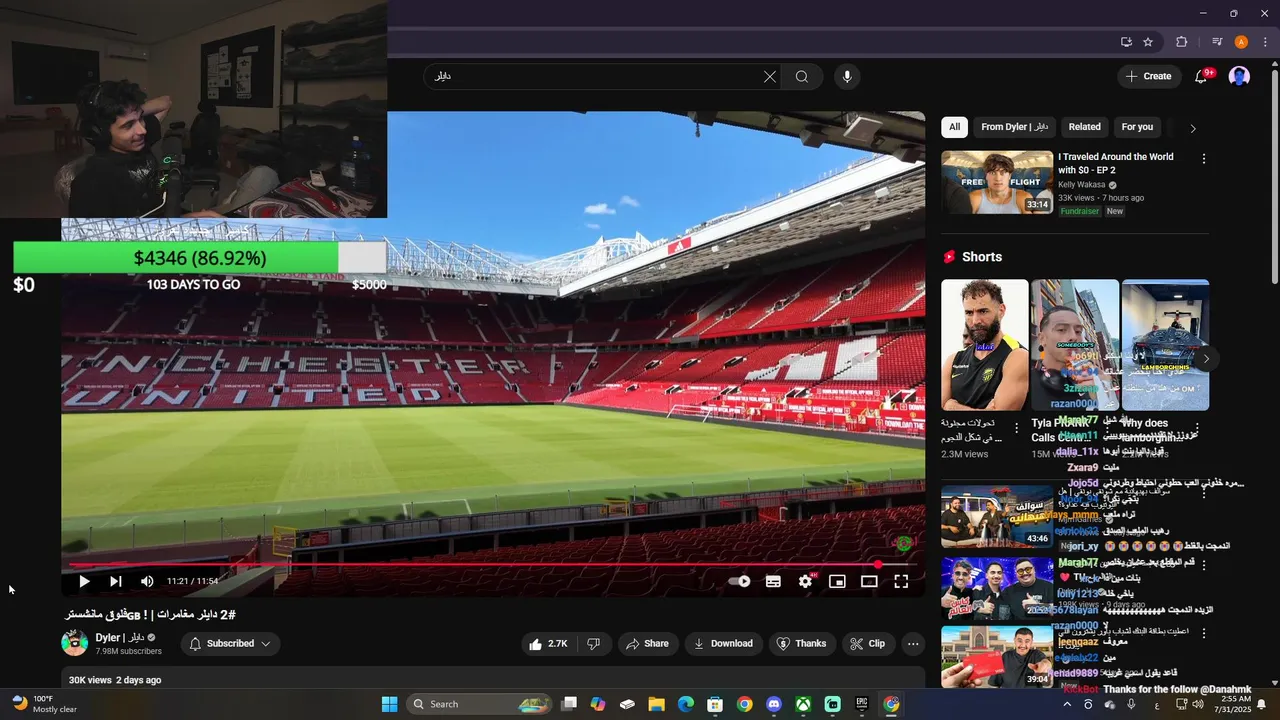This screenshot has width=1280, height=720.
Task: Share the current video
Action: point(647,644)
